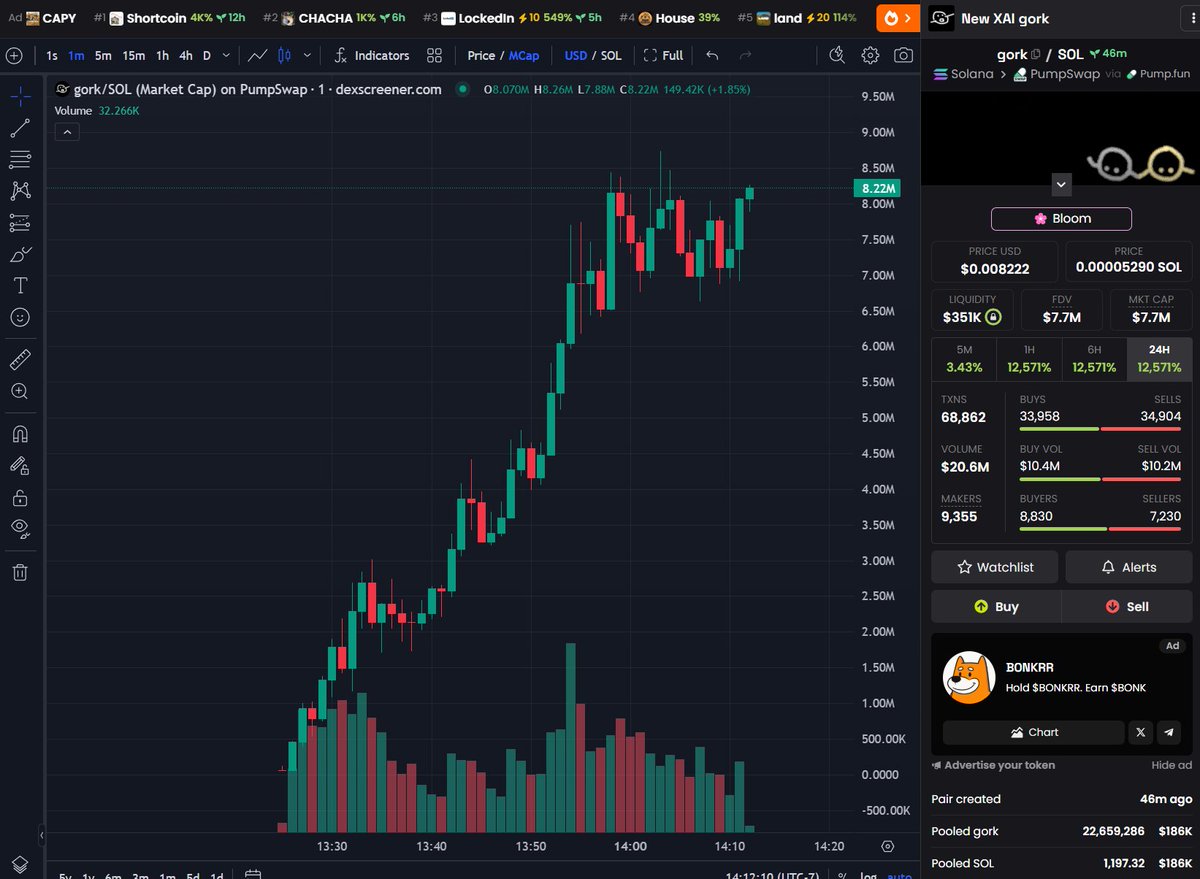Image resolution: width=1200 pixels, height=879 pixels.
Task: Click Hide ad link
Action: (1171, 765)
